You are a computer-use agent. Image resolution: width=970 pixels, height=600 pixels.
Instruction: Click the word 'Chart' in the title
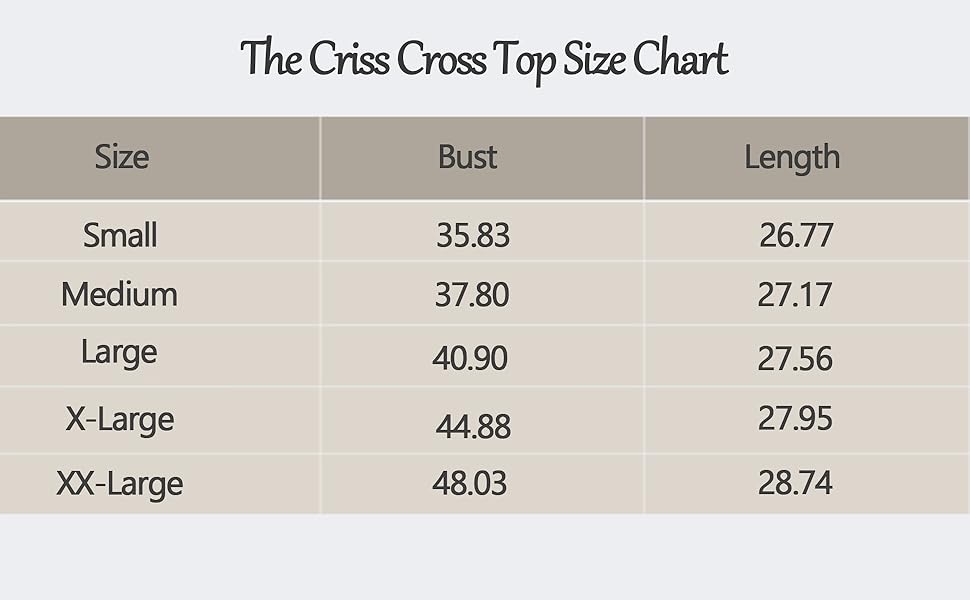[x=679, y=58]
